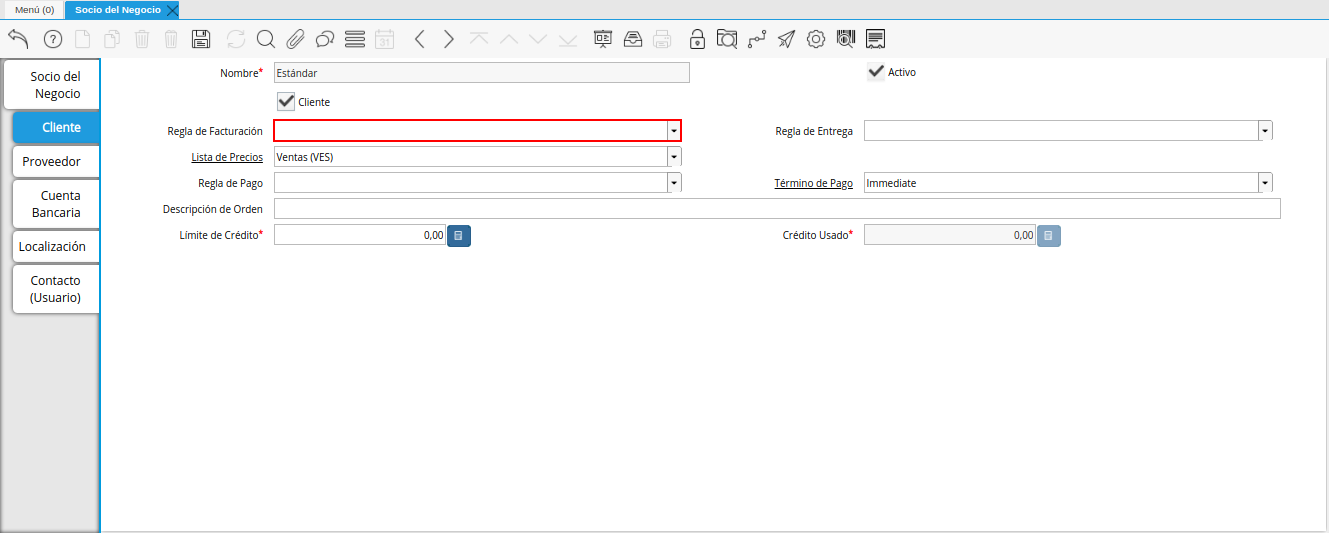
Task: Open the chat bubbles icon
Action: 325,39
